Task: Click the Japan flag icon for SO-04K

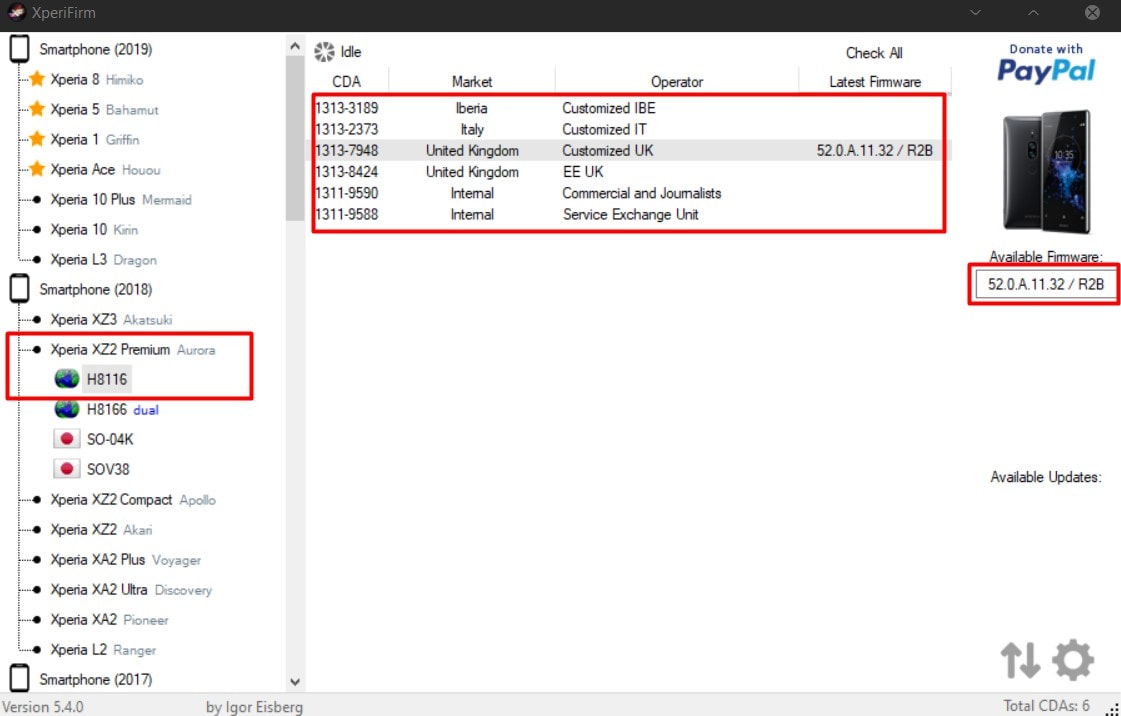Action: [x=66, y=439]
